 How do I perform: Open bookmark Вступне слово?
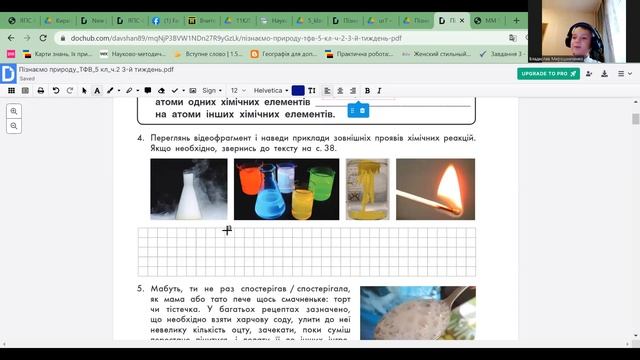(208, 54)
